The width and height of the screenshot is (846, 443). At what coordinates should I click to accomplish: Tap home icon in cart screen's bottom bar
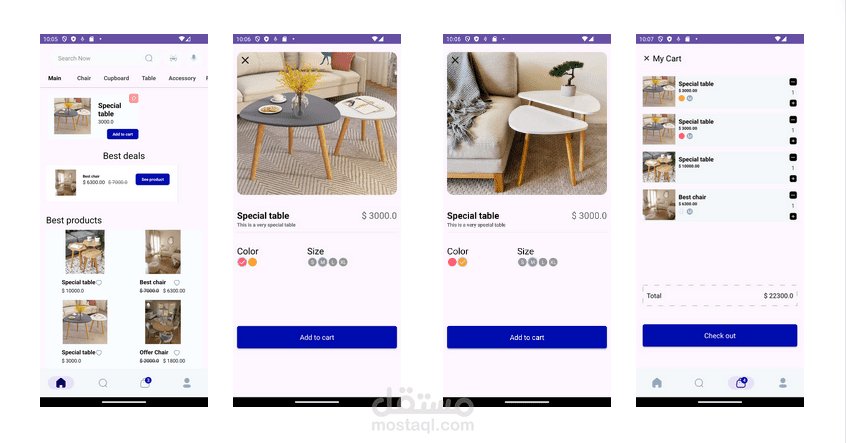(657, 383)
